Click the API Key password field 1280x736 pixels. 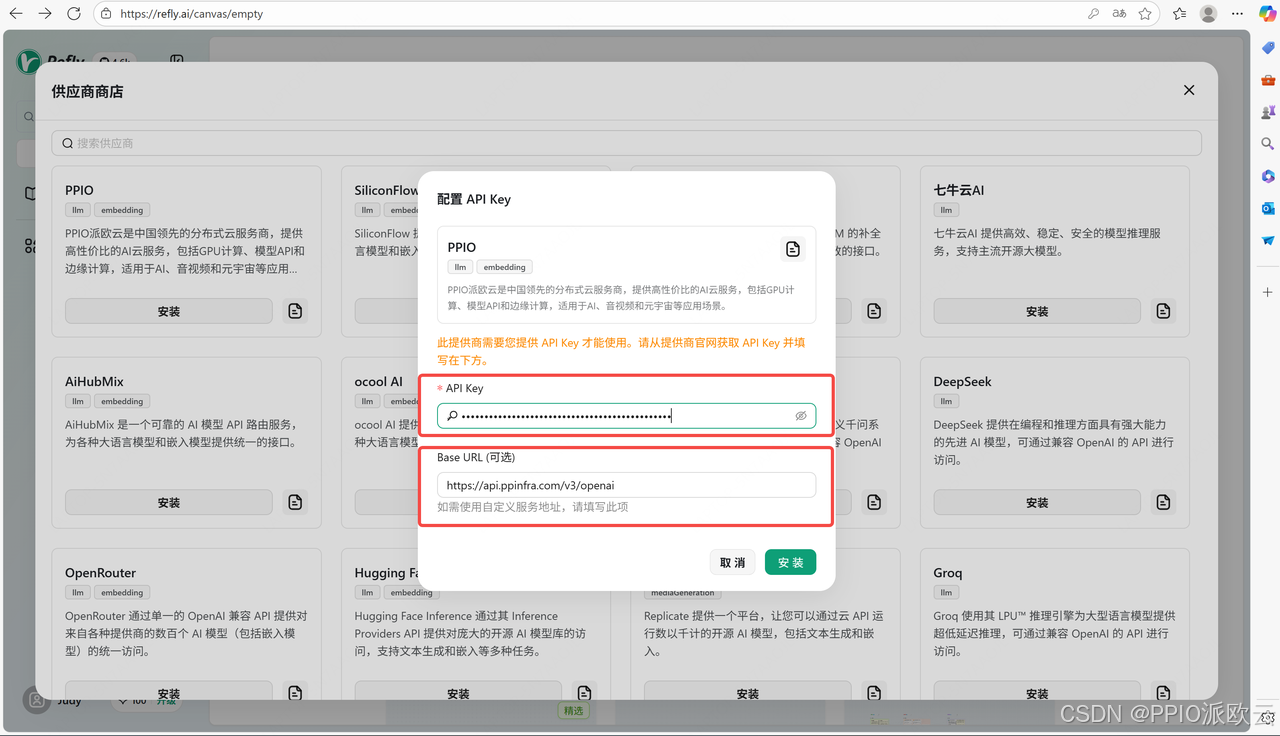coord(626,415)
